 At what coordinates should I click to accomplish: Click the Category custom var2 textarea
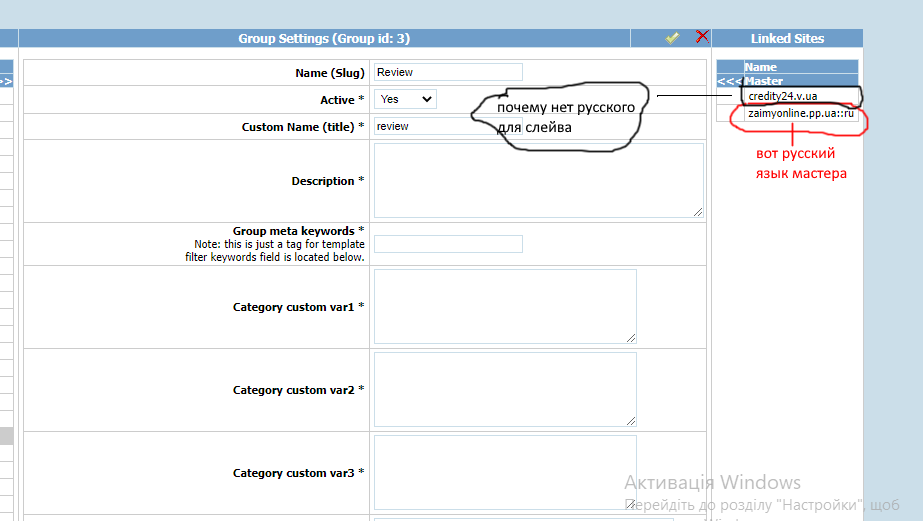[505, 389]
